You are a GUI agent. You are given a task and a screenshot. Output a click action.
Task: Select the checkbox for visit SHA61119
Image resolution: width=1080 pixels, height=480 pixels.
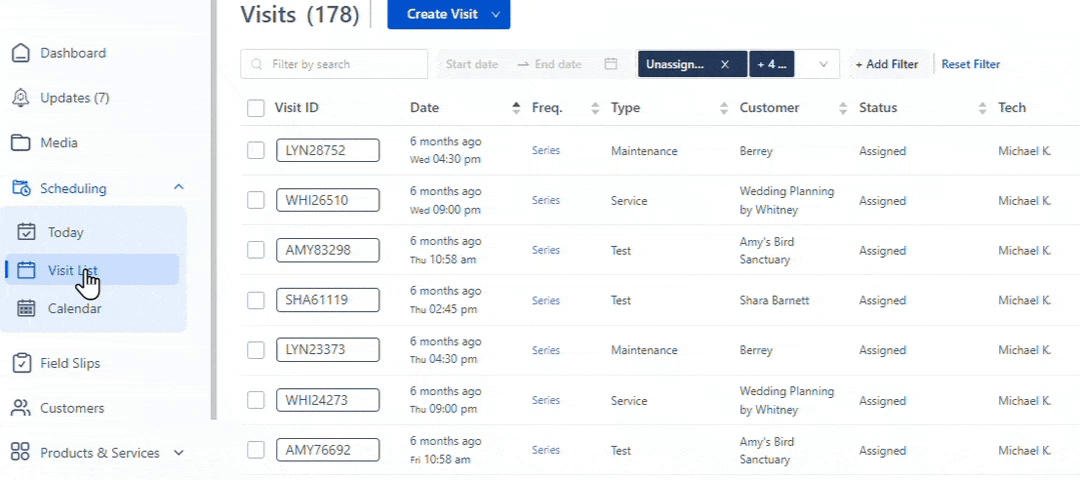pos(256,300)
